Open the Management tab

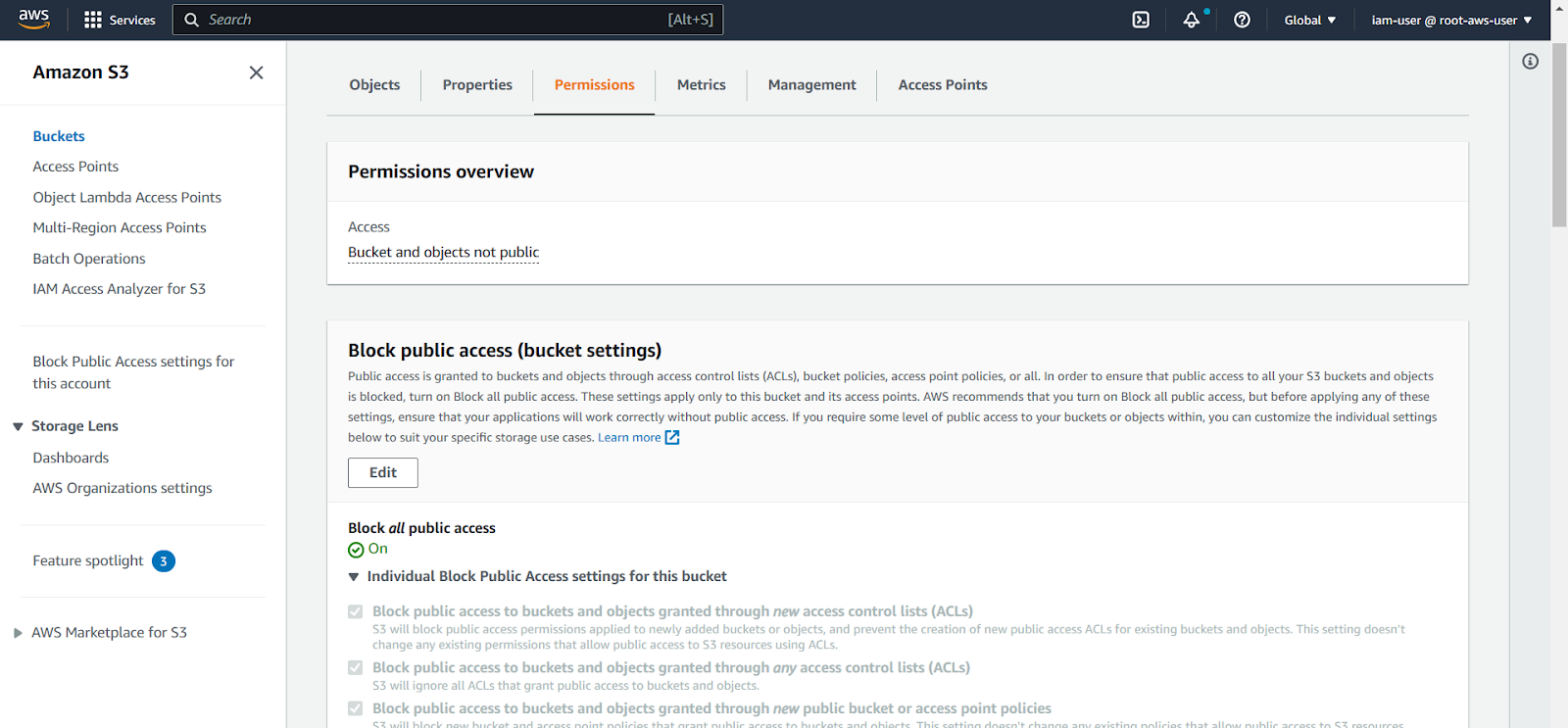click(x=811, y=85)
